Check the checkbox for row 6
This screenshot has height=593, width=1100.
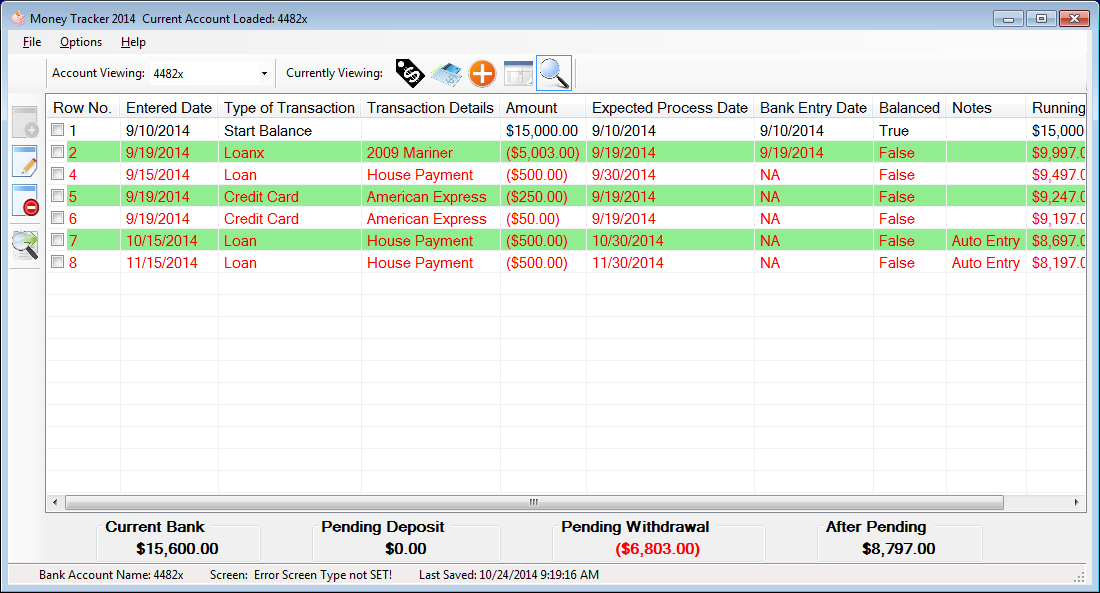pos(58,218)
